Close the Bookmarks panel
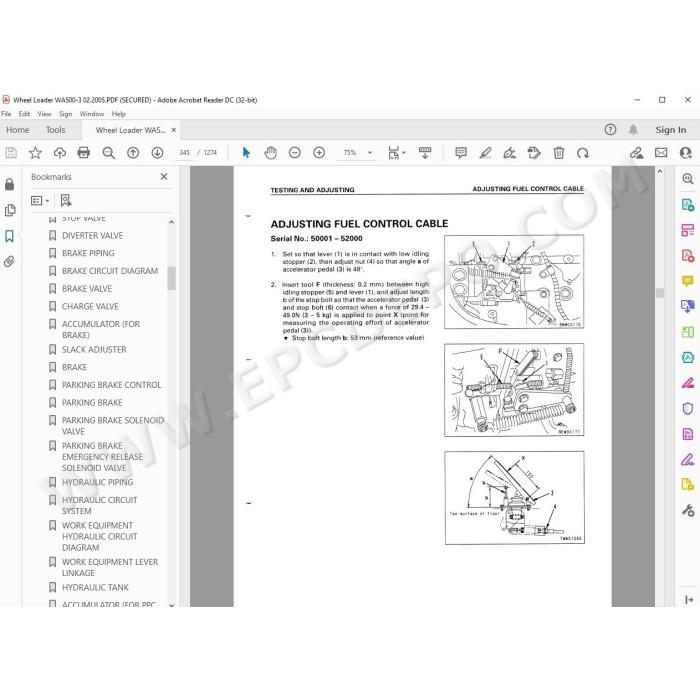700x700 pixels. coord(164,177)
